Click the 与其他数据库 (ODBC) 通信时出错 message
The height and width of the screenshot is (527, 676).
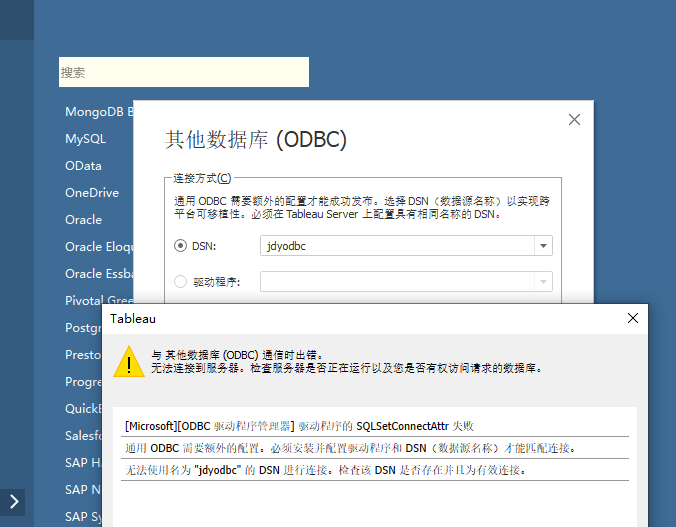238,355
